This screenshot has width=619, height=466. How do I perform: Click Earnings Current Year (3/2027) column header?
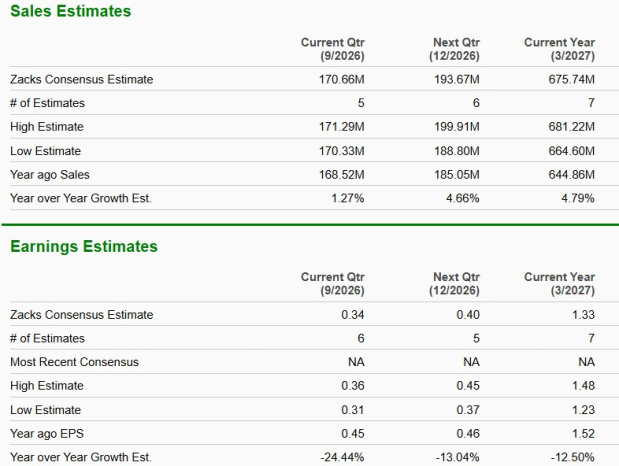click(559, 284)
